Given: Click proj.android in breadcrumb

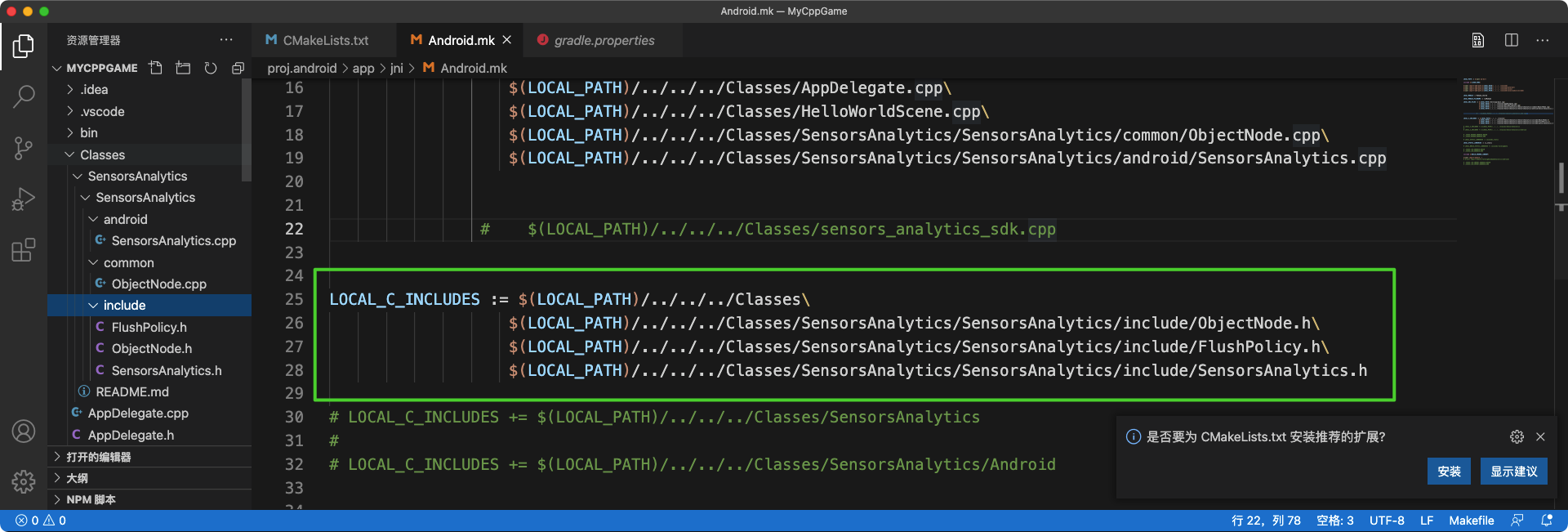Looking at the screenshot, I should (302, 68).
